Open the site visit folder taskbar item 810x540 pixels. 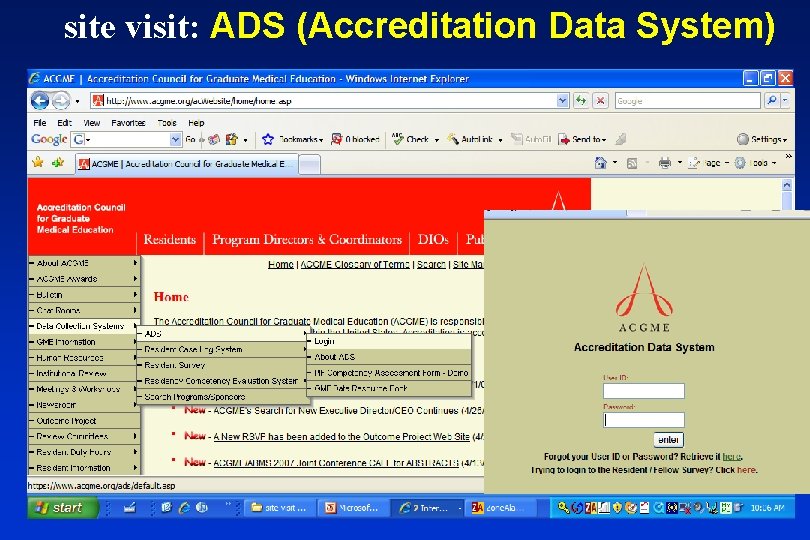[x=279, y=508]
